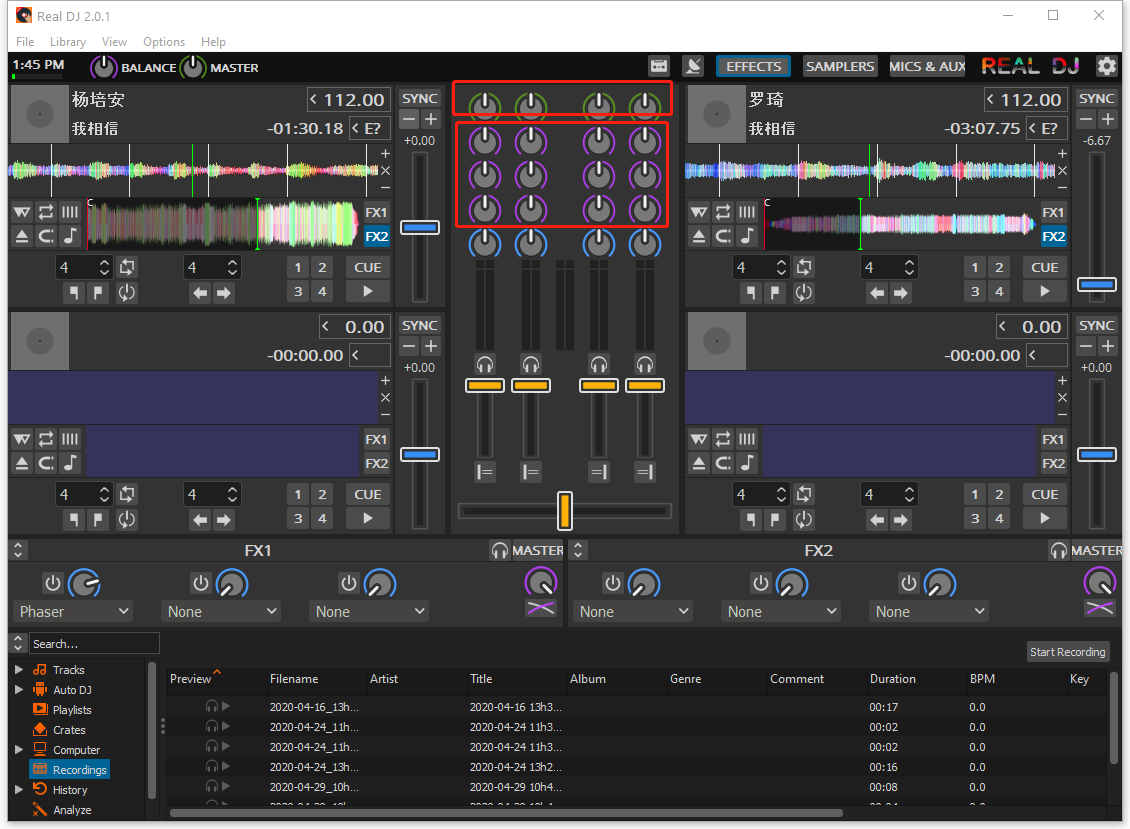Click the beatgrid icon on the right deck
Image resolution: width=1130 pixels, height=829 pixels.
click(746, 212)
